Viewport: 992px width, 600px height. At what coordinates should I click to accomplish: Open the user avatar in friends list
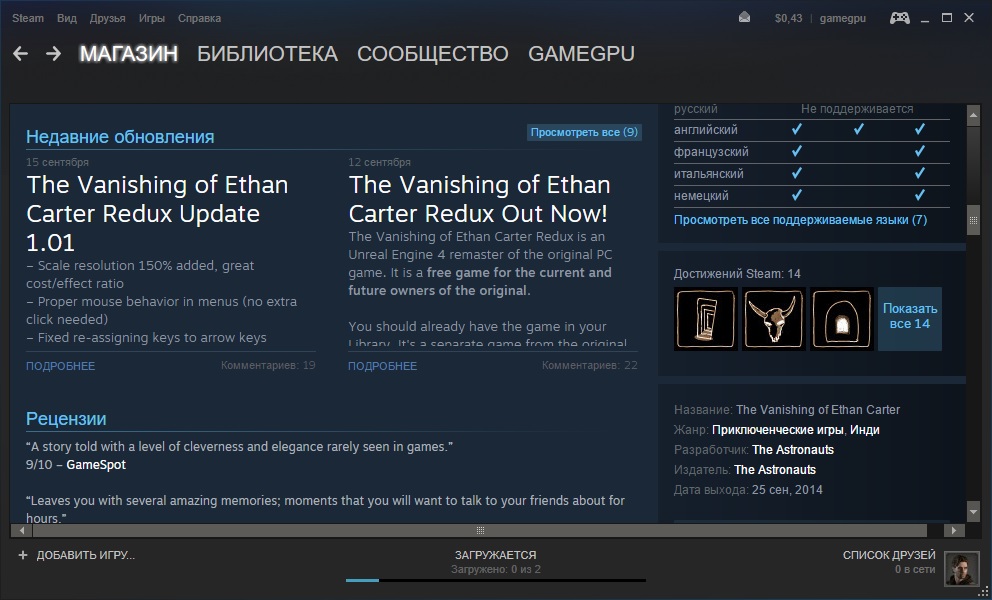point(962,568)
